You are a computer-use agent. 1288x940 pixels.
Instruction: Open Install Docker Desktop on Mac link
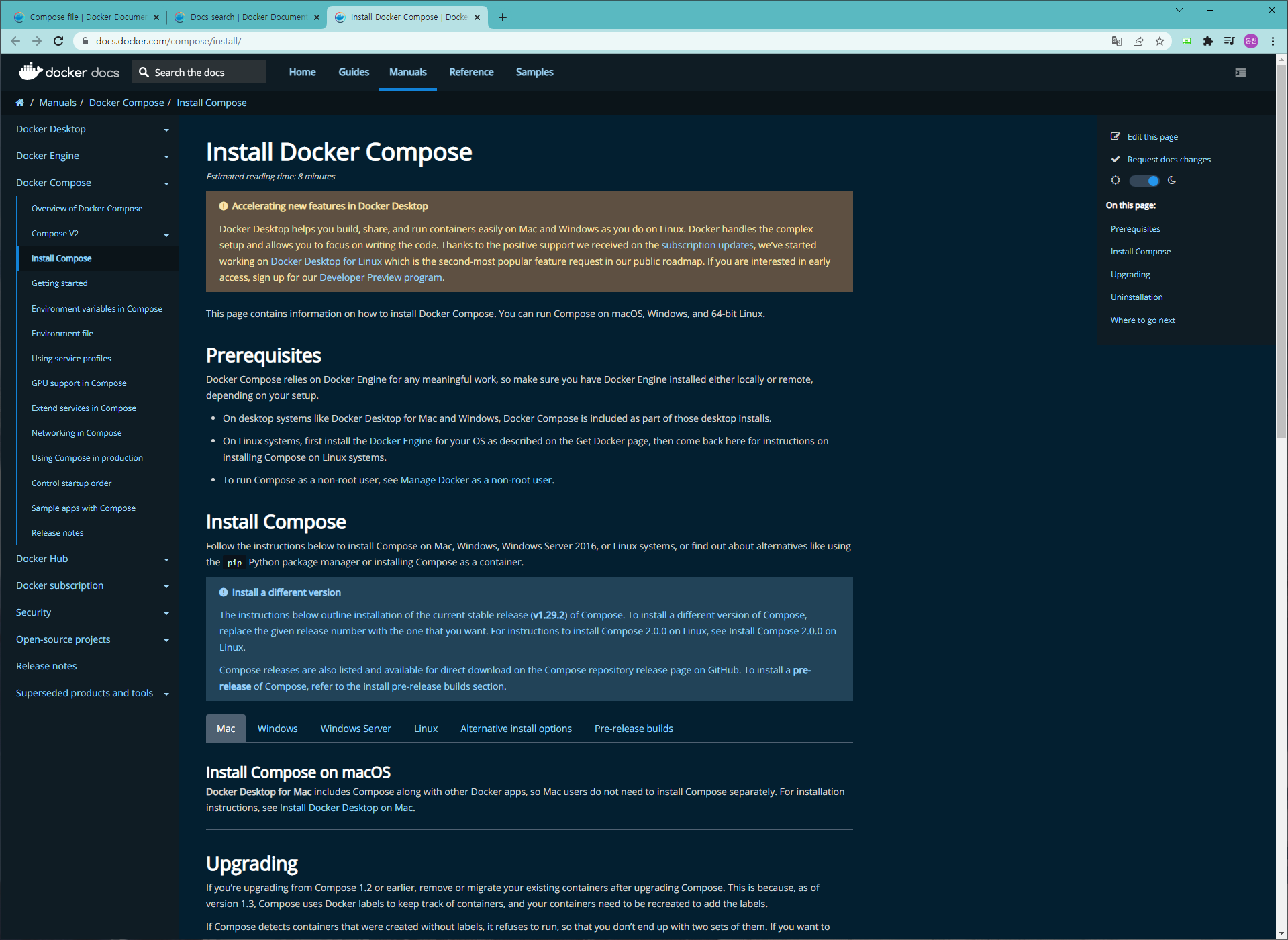pyautogui.click(x=346, y=808)
